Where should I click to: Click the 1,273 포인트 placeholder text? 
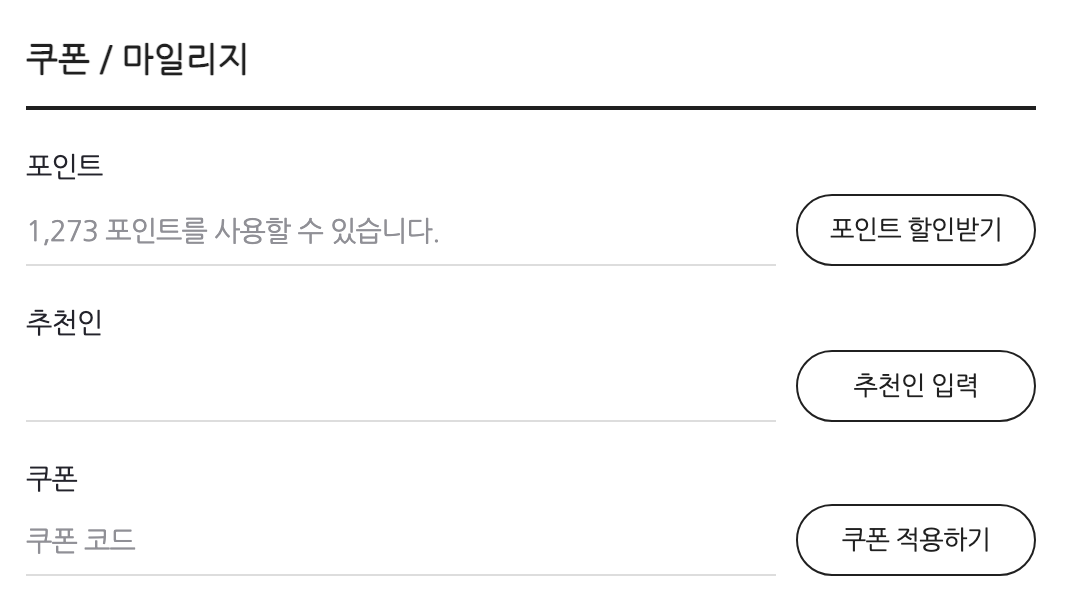tap(232, 235)
